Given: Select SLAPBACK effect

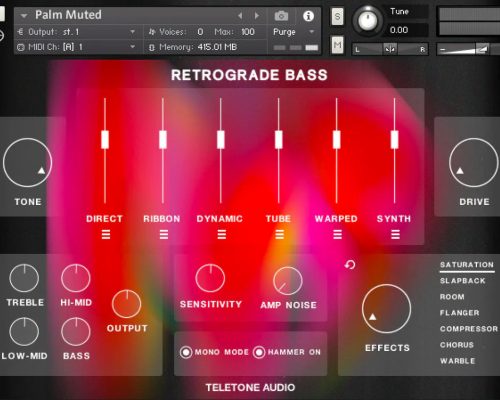Looking at the screenshot, I should 463,281.
